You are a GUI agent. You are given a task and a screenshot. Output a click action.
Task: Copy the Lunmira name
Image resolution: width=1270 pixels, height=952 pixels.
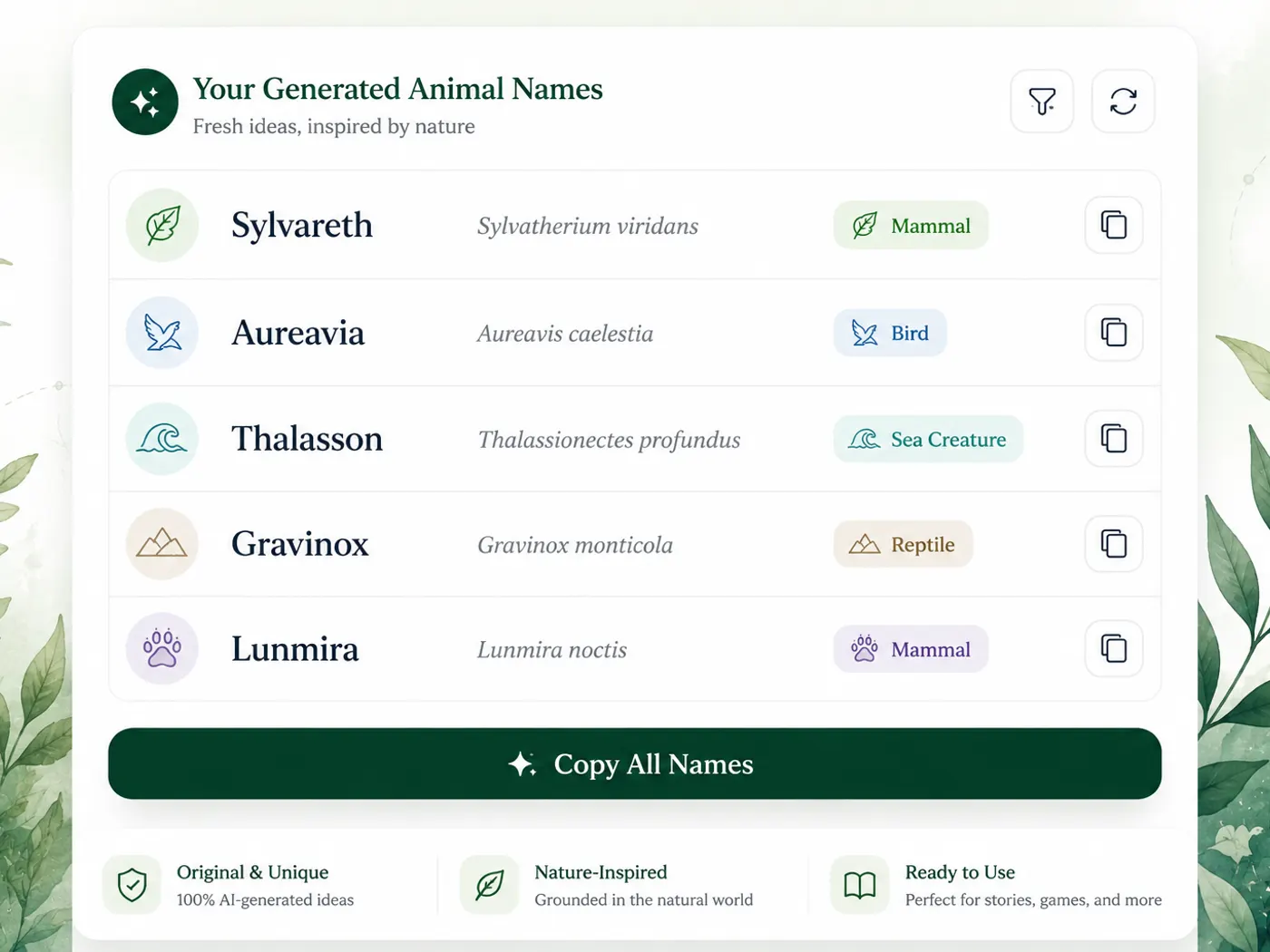(1114, 649)
